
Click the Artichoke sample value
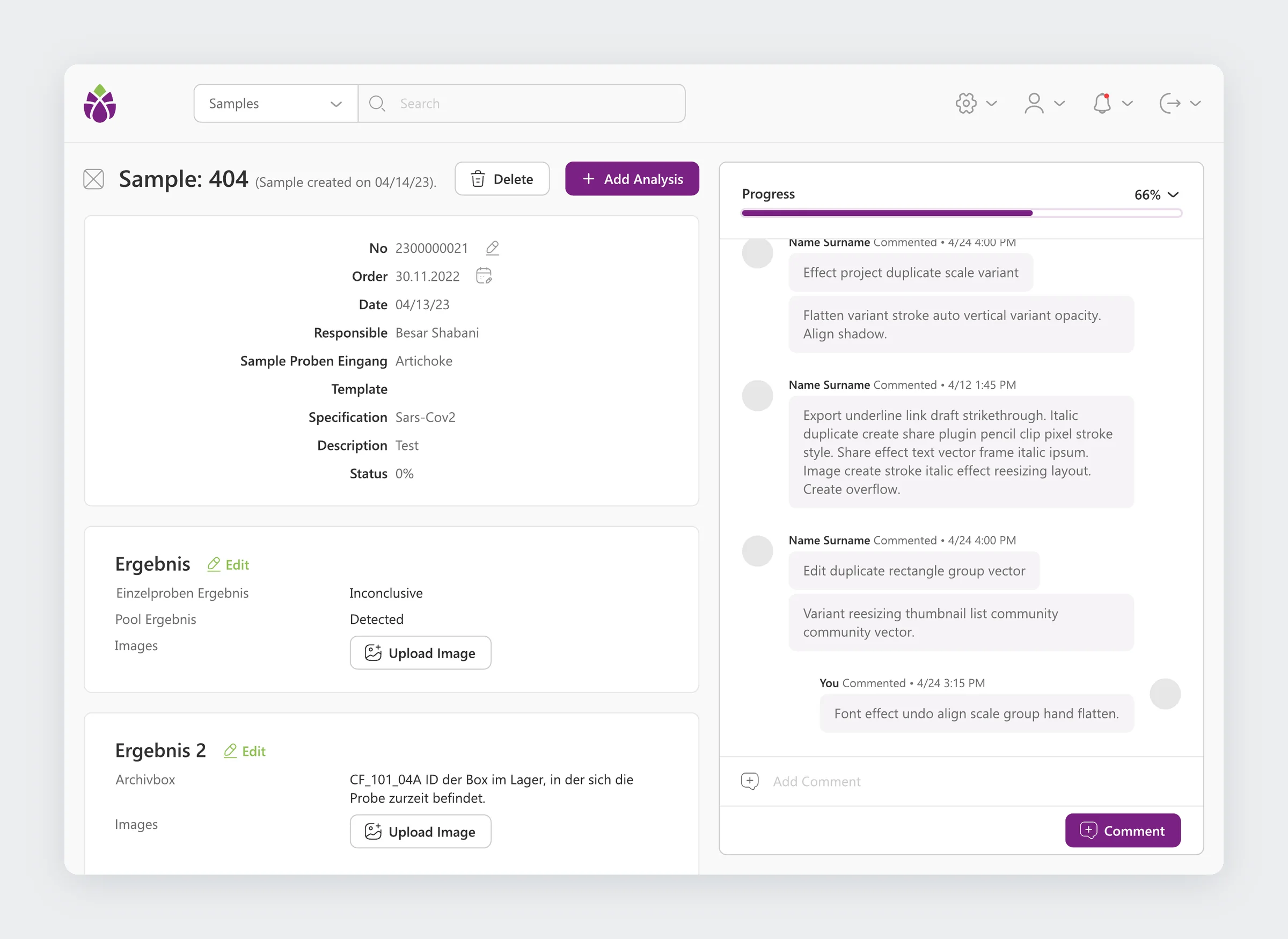click(x=425, y=361)
